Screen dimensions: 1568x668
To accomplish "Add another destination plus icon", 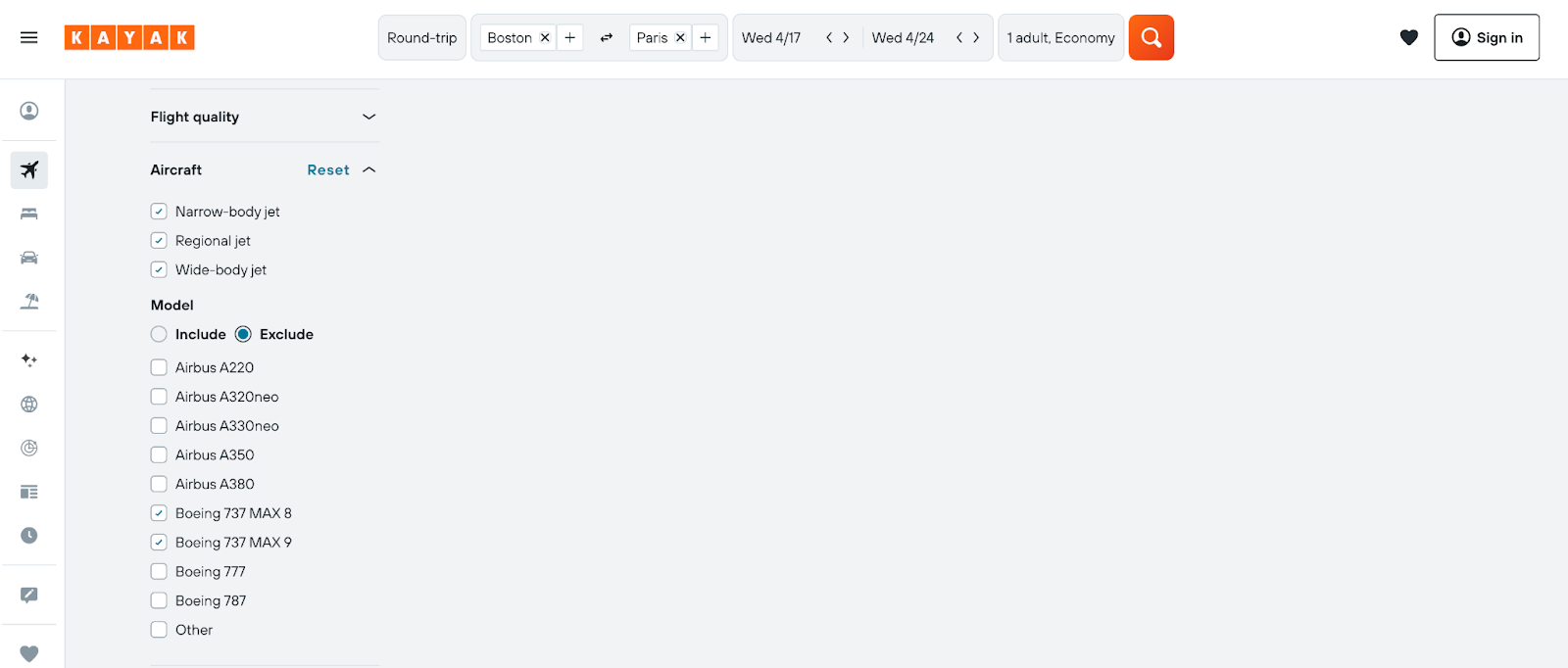I will pyautogui.click(x=705, y=37).
